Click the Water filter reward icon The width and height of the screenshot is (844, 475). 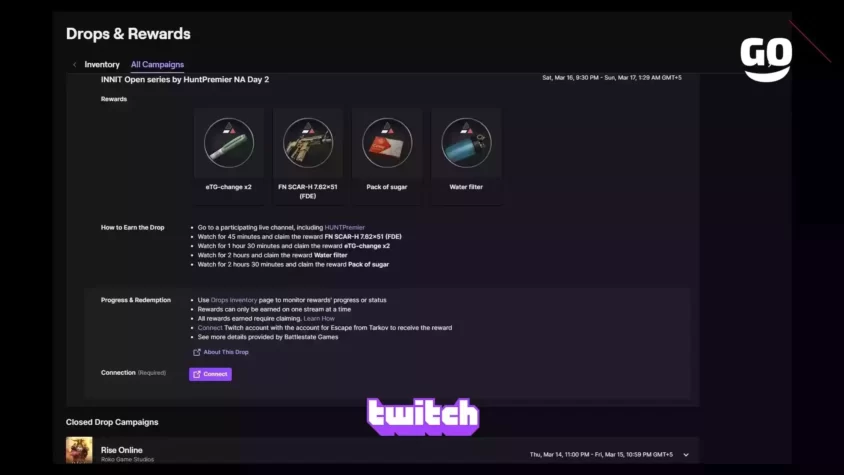466,143
